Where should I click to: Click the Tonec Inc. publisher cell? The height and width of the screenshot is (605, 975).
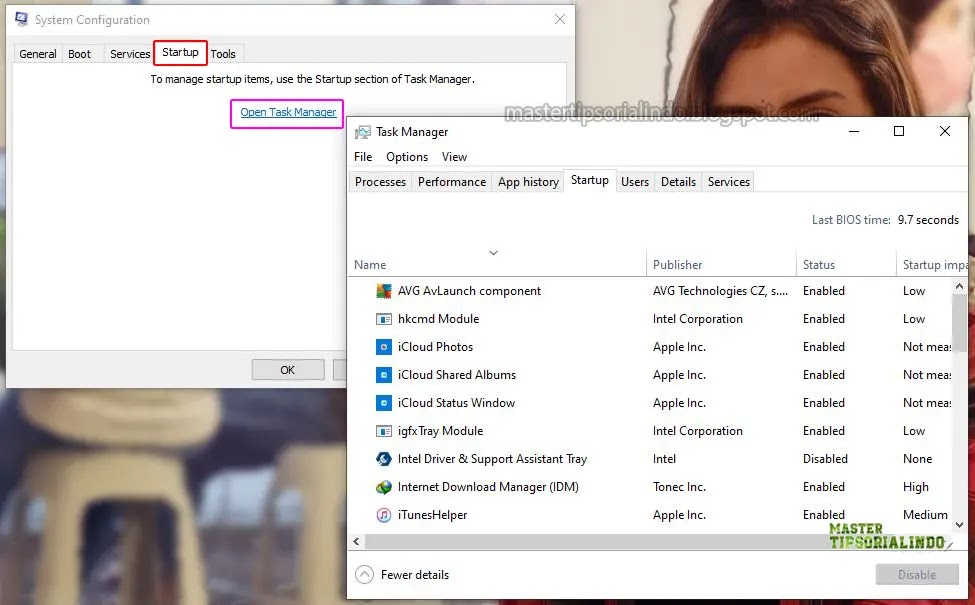coord(679,487)
